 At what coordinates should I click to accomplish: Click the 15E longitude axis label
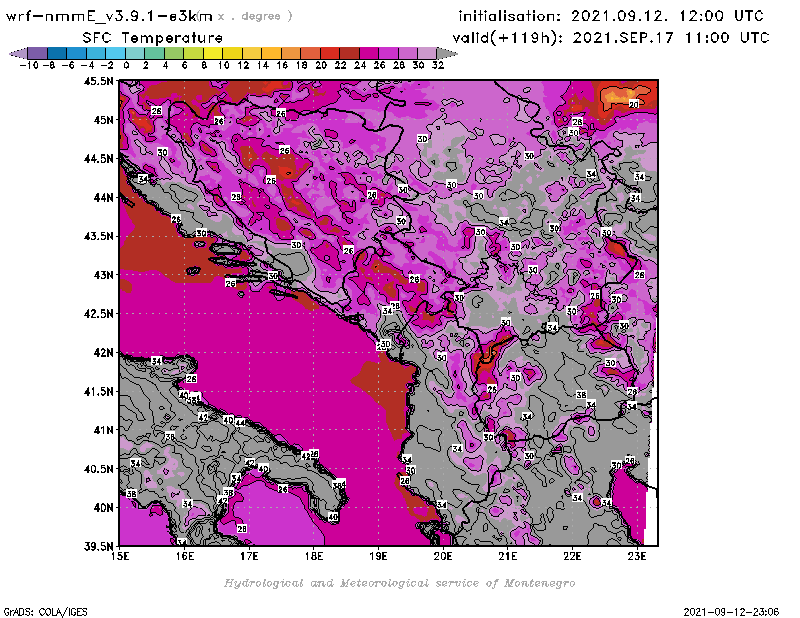[x=121, y=556]
